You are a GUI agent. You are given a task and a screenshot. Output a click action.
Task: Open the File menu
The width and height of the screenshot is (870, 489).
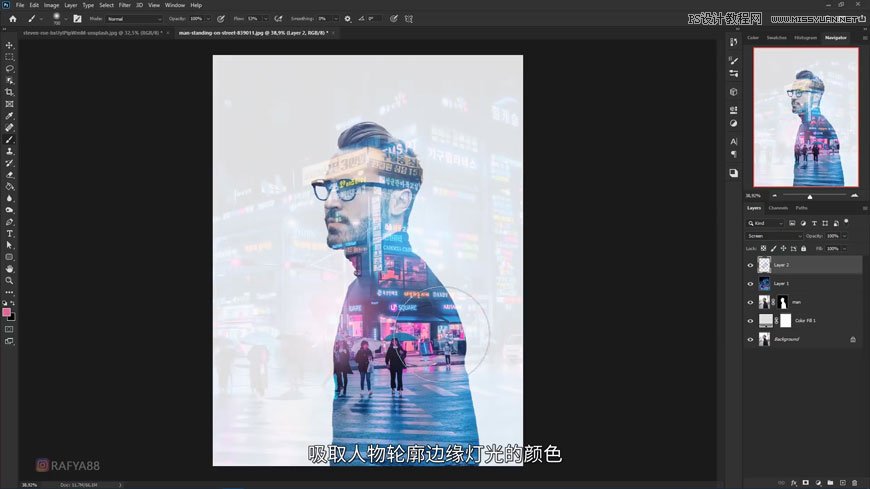20,5
